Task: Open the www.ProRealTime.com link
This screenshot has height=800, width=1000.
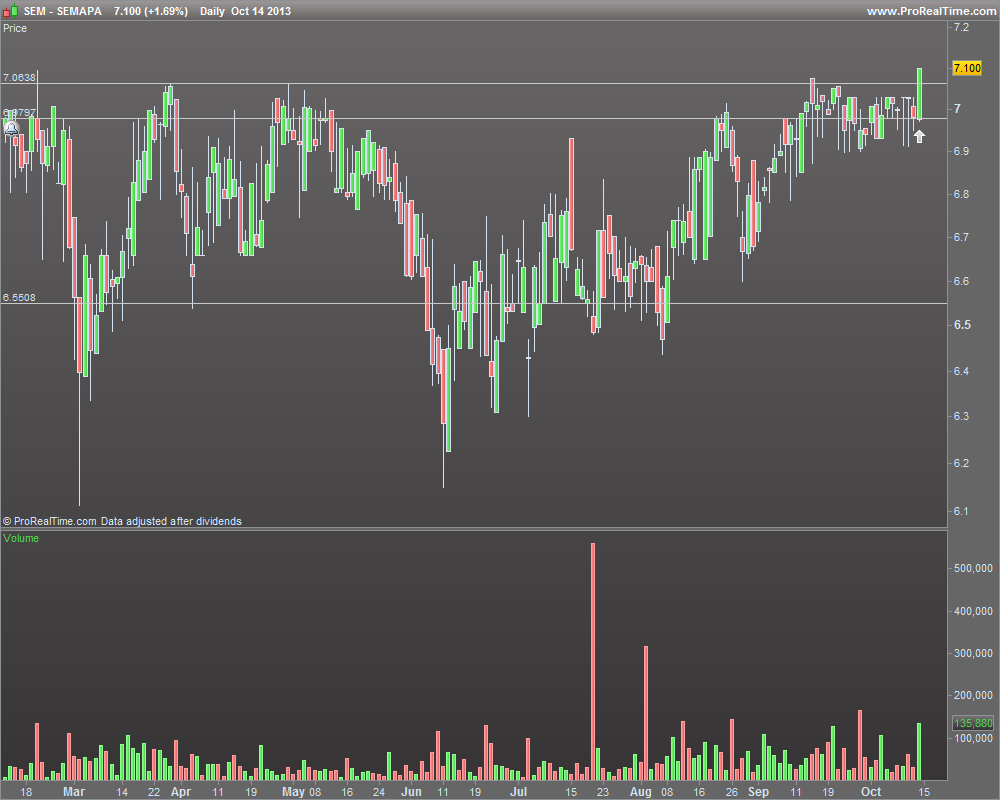Action: coord(932,11)
